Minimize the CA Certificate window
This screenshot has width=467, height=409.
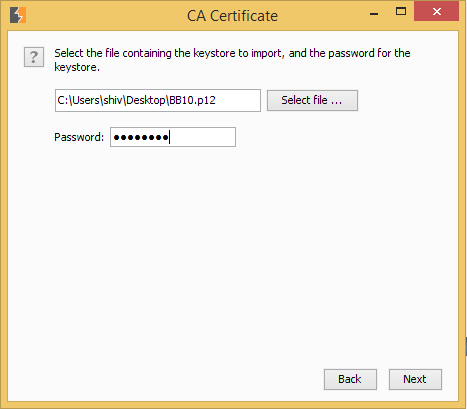374,13
